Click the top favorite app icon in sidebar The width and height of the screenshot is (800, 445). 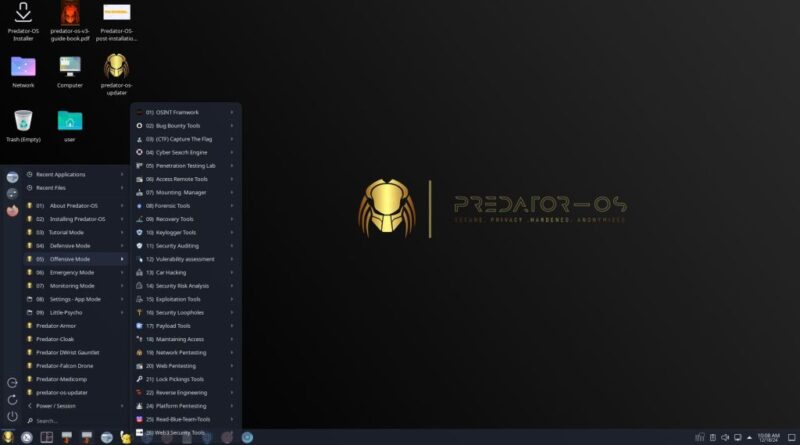(12, 177)
